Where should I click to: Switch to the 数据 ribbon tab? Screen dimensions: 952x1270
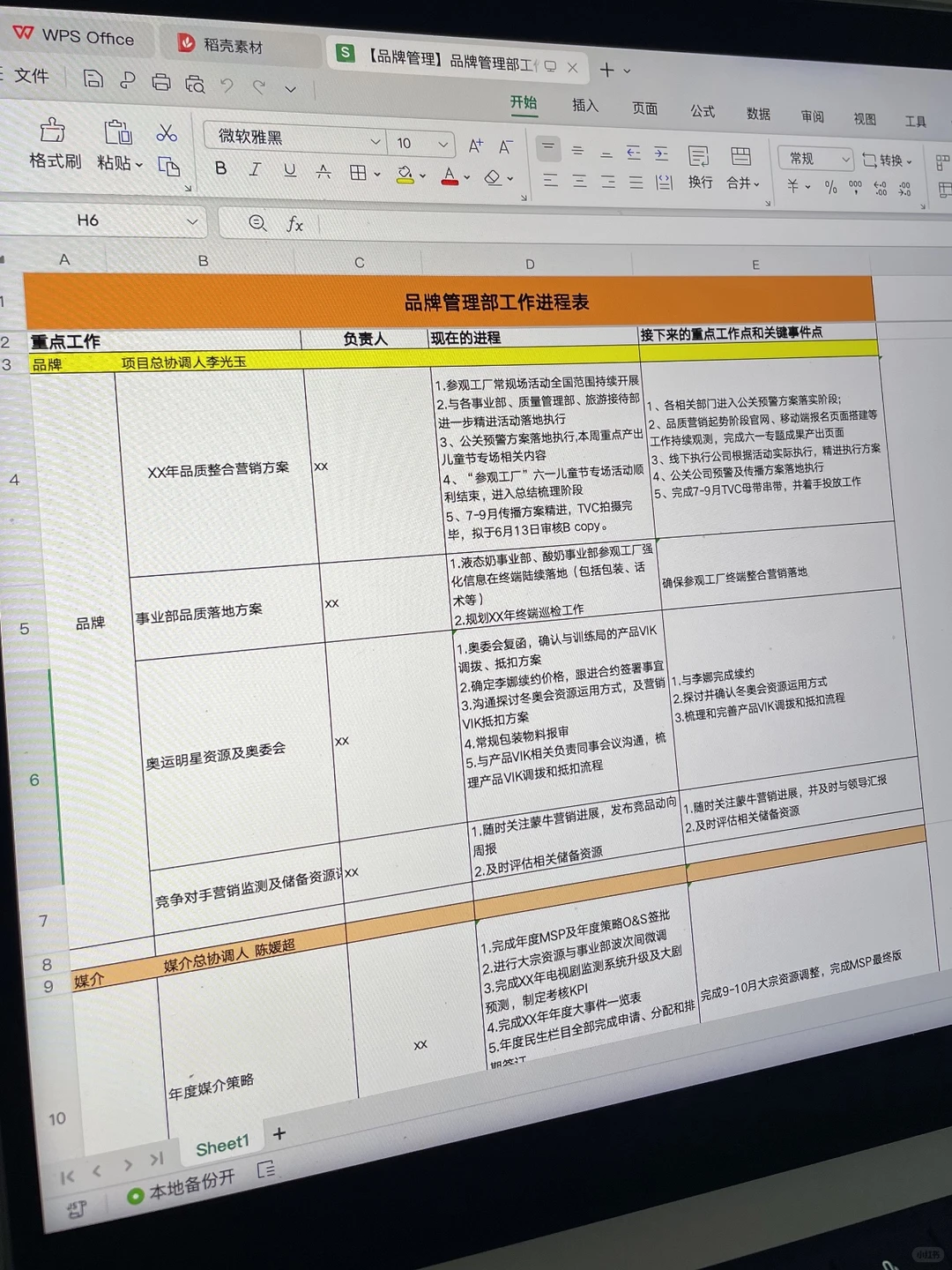759,115
